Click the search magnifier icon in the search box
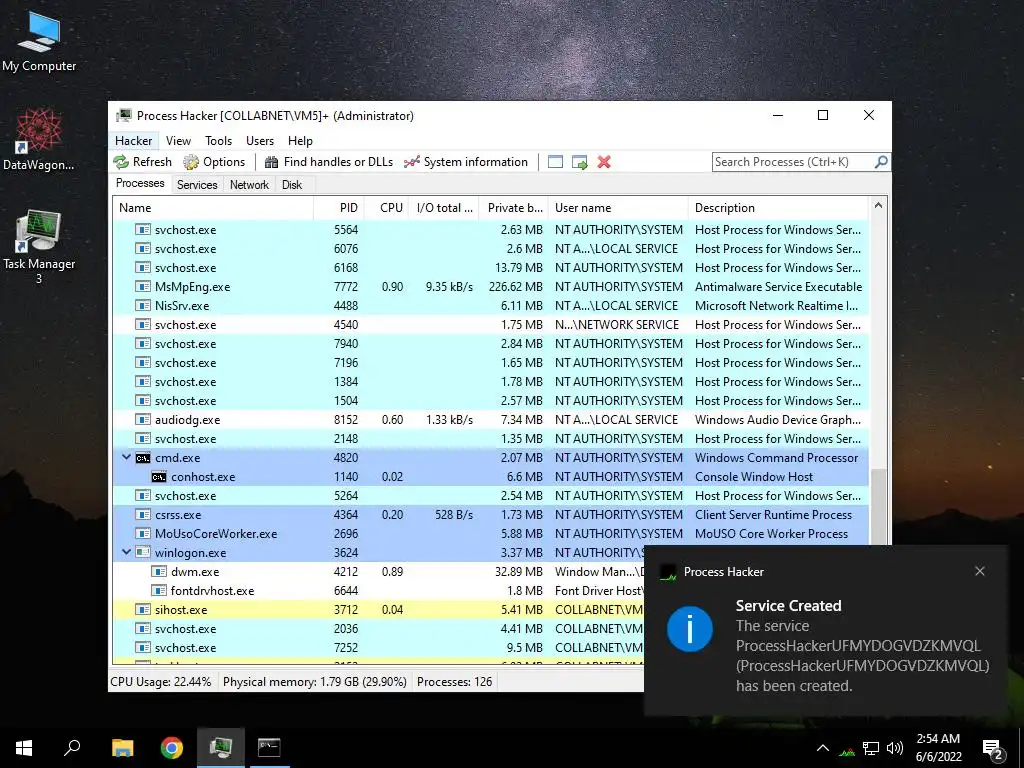The width and height of the screenshot is (1024, 768). [x=881, y=161]
